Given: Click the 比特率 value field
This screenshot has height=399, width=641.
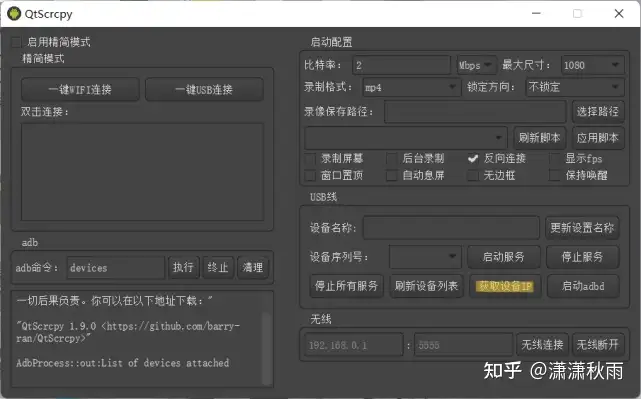Looking at the screenshot, I should point(401,65).
